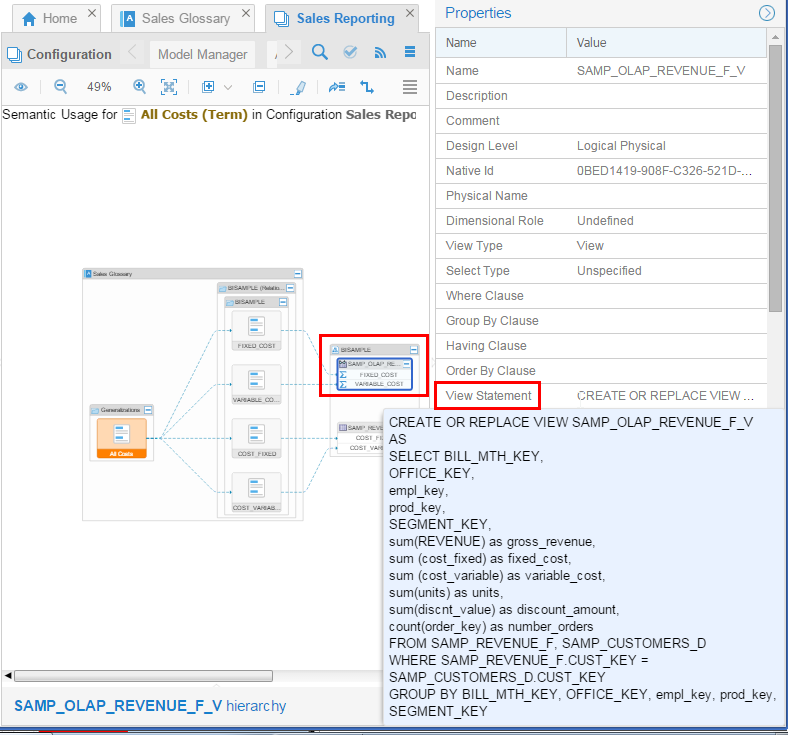Click the Configuration label
Image resolution: width=788 pixels, height=735 pixels.
pyautogui.click(x=69, y=54)
